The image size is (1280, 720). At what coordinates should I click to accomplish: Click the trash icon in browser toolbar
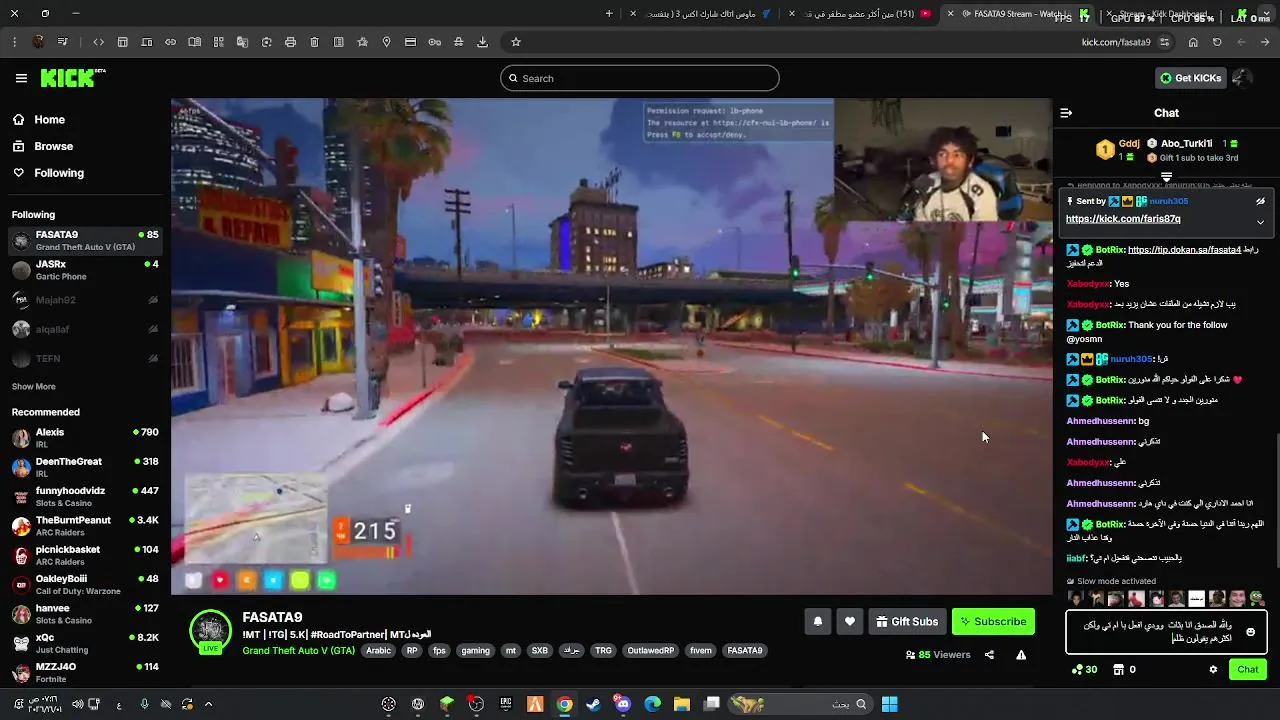(314, 42)
